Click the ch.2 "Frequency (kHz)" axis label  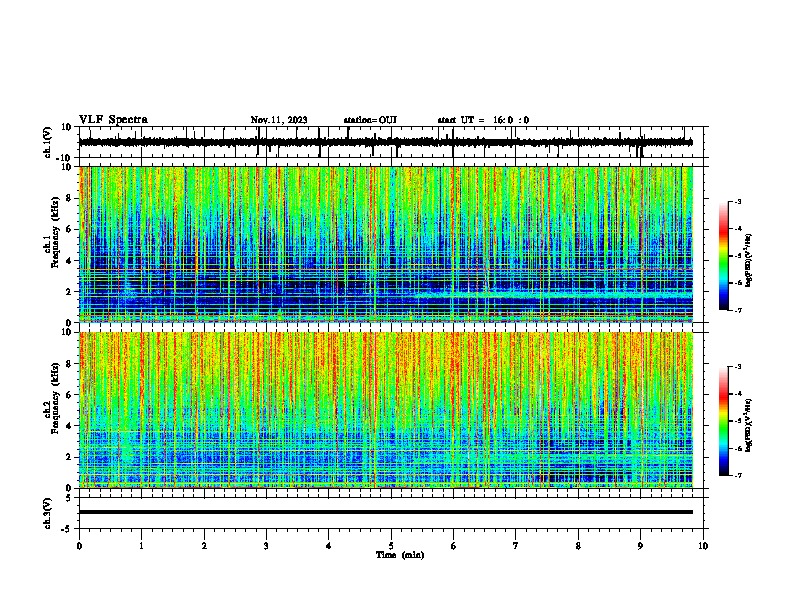coord(55,398)
